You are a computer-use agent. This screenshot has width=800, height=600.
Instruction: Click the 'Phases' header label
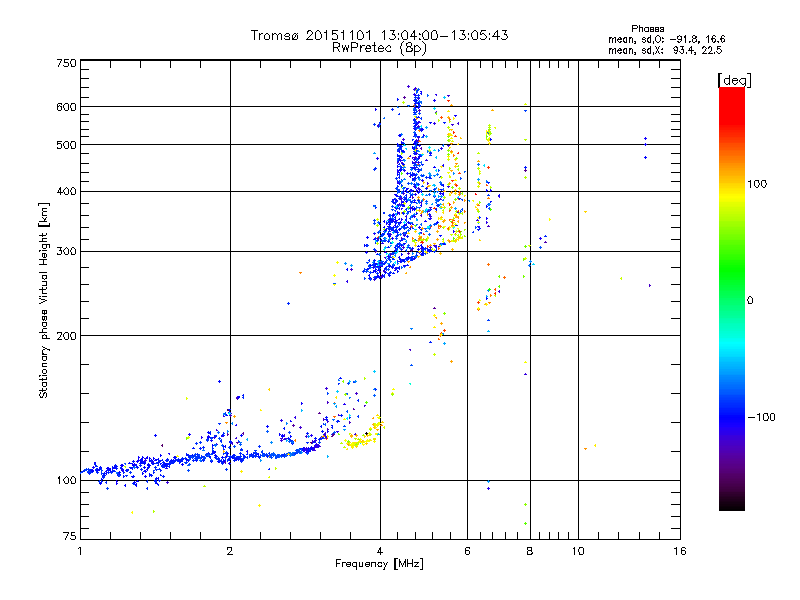[647, 29]
